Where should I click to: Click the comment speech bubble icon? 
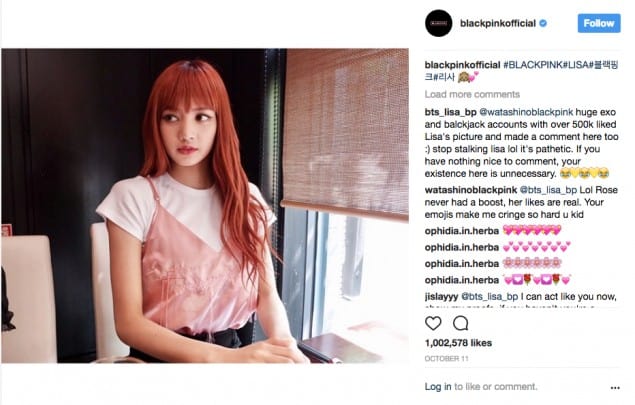(x=460, y=323)
